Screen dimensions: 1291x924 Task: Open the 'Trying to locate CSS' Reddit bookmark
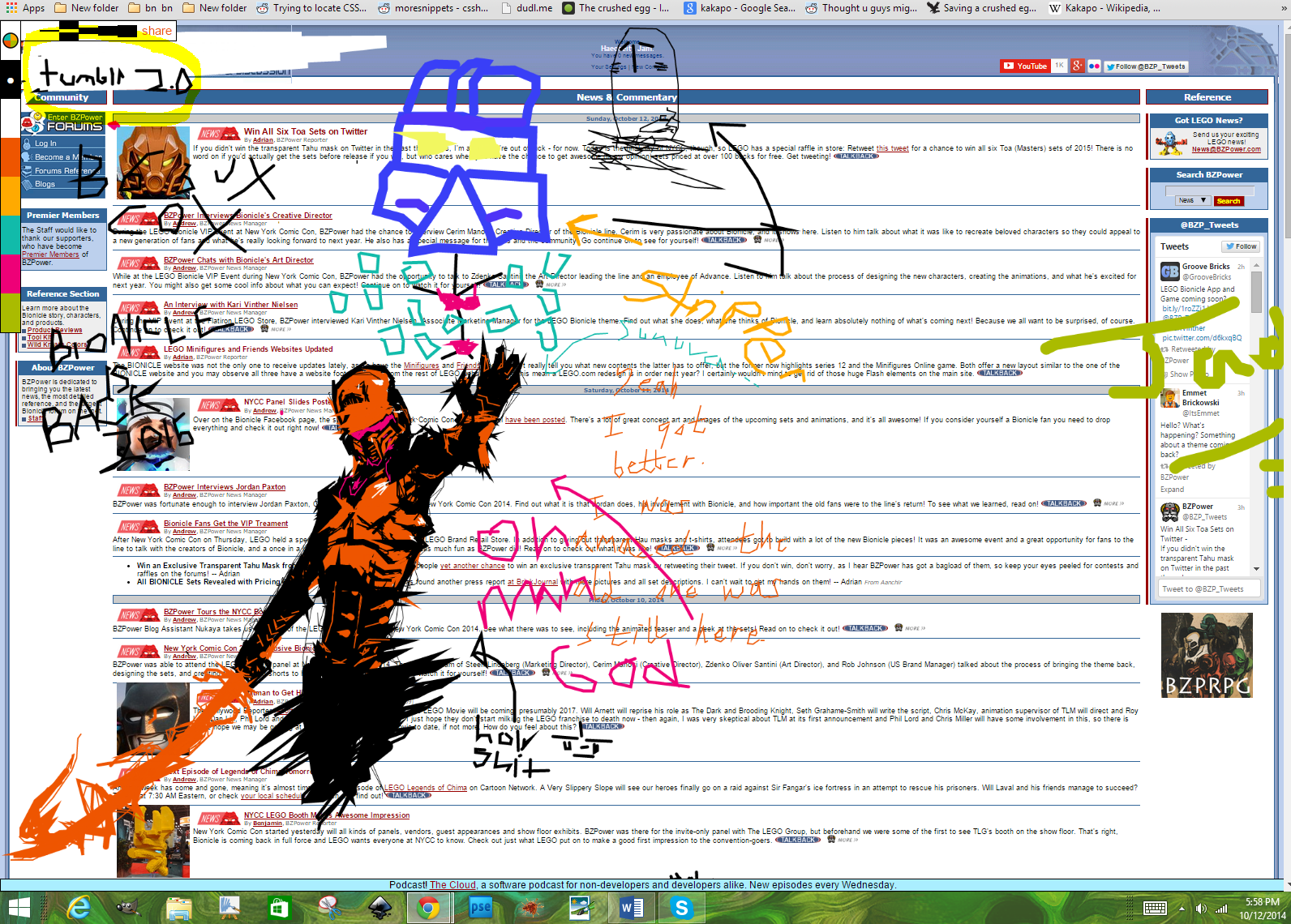[x=311, y=8]
